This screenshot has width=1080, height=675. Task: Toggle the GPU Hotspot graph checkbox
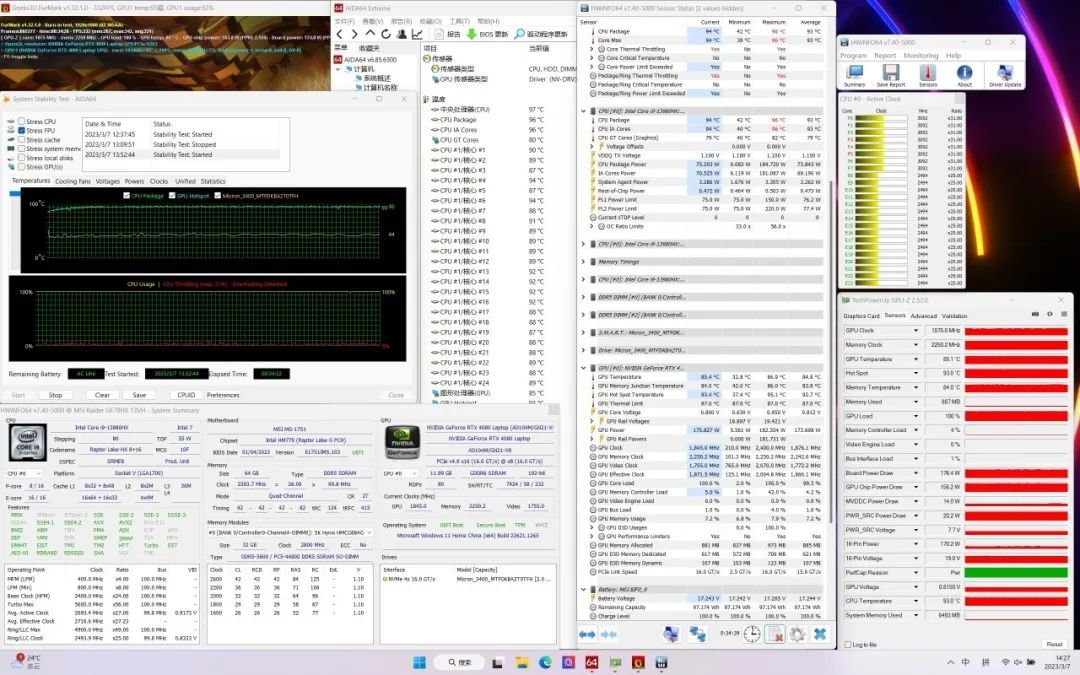coord(172,196)
